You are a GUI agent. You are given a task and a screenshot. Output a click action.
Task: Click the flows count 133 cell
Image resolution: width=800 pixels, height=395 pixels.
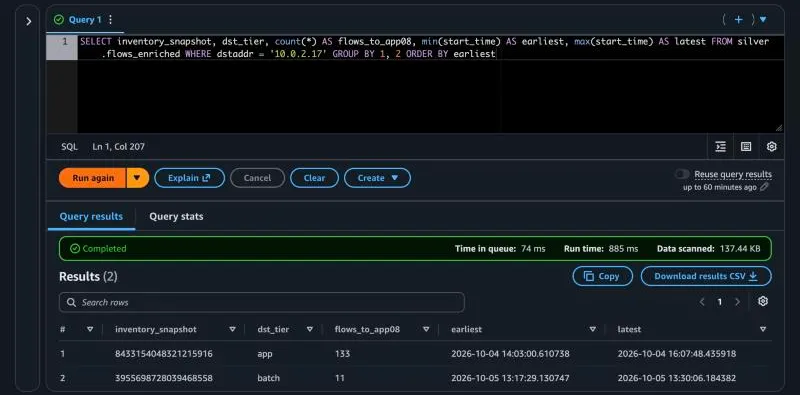pos(342,354)
